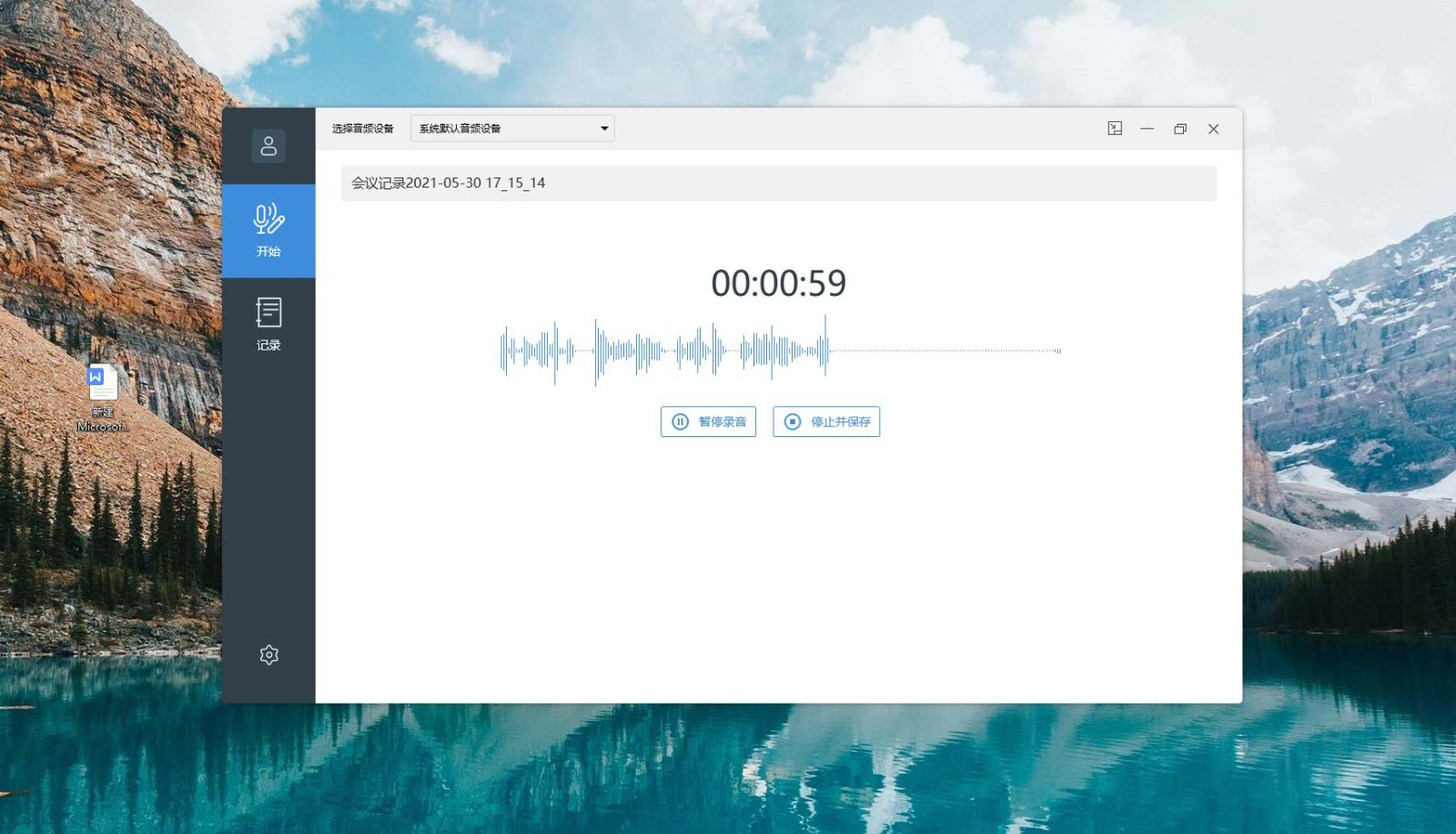
Task: Restore down the recorder window
Action: pos(1180,128)
